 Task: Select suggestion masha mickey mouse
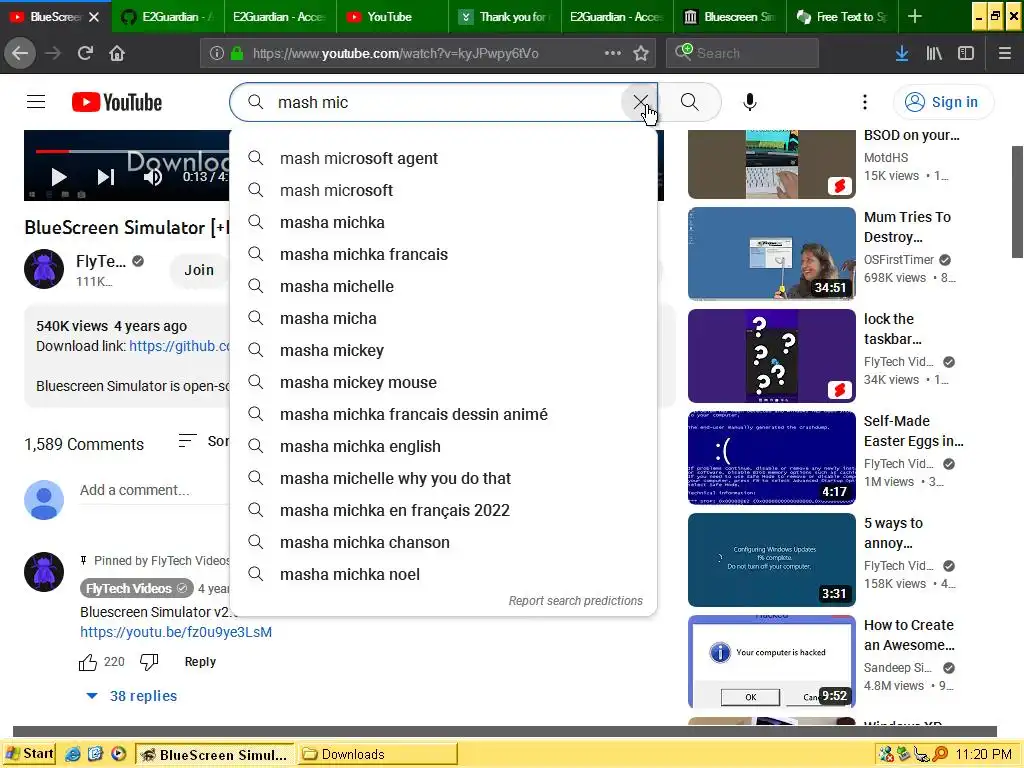click(x=443, y=382)
